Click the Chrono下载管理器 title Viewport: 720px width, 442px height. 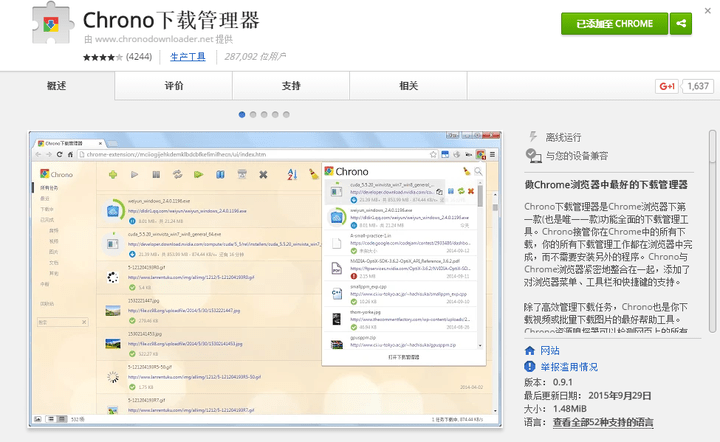[x=171, y=20]
